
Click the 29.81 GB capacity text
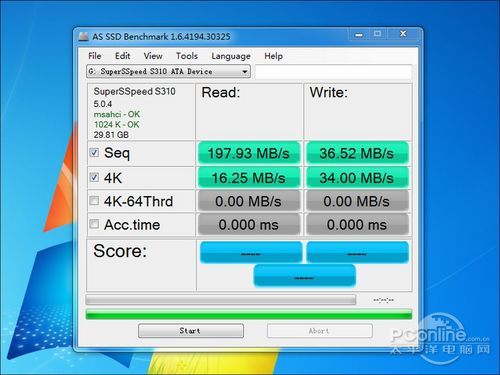(x=111, y=135)
